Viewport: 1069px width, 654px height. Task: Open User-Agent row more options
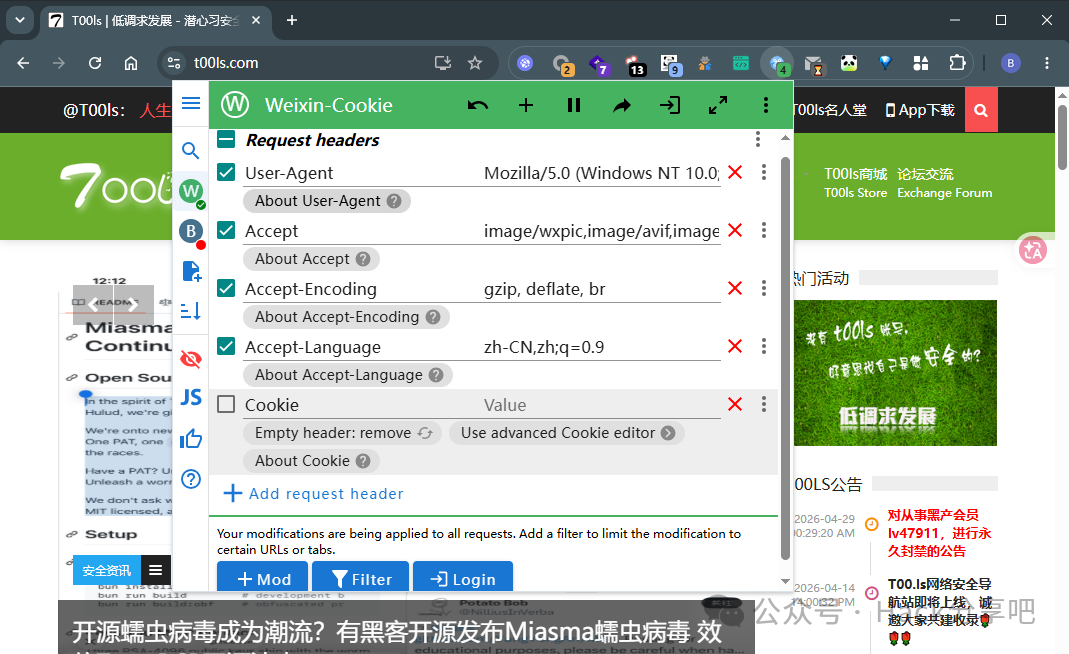764,172
